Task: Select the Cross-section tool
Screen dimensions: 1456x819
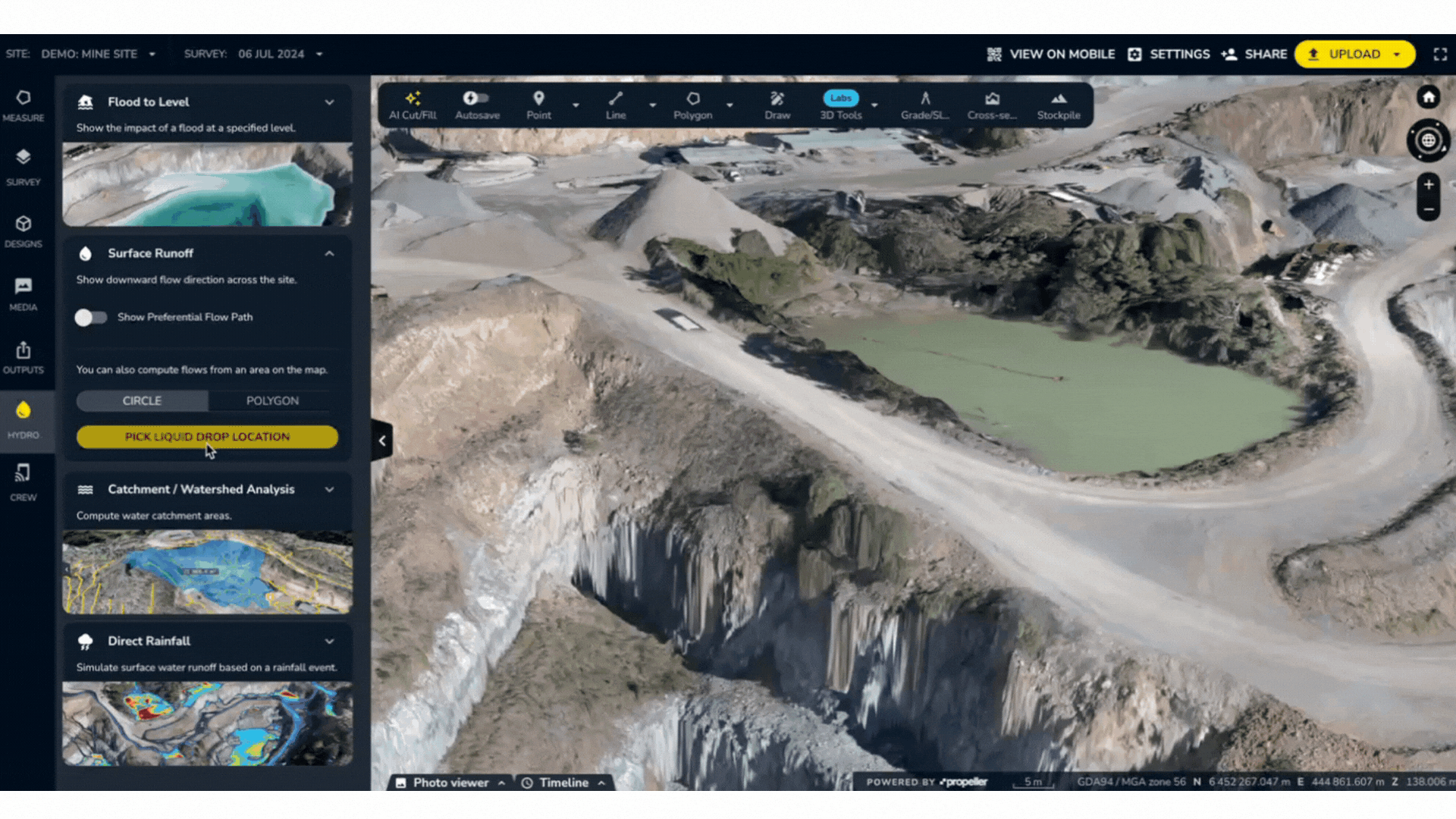Action: tap(992, 105)
